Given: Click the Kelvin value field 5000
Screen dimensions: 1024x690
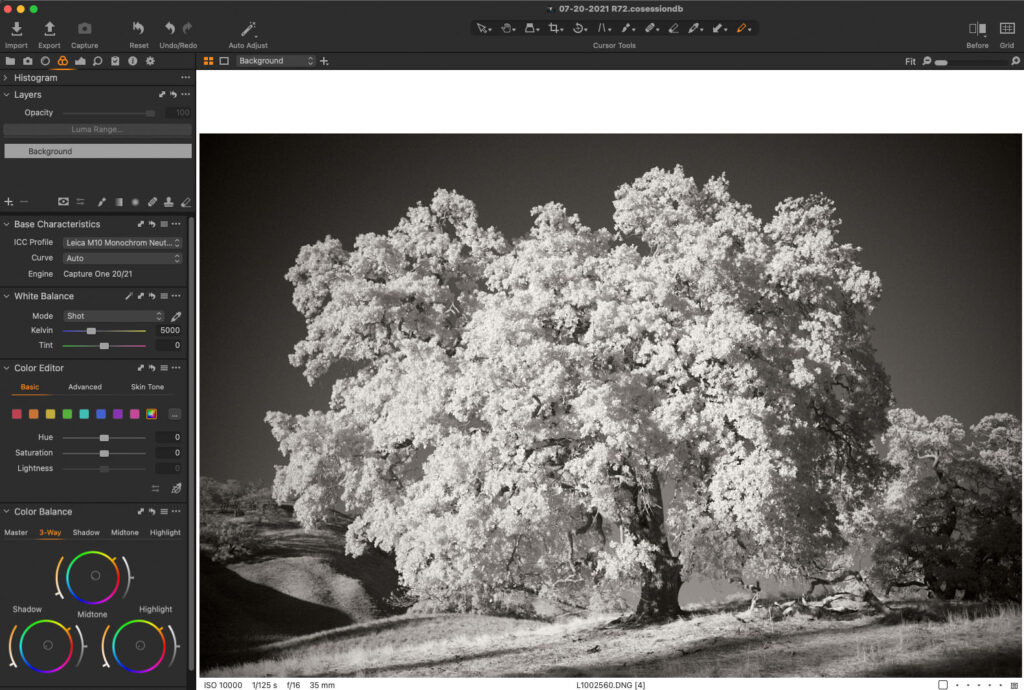Looking at the screenshot, I should pos(168,330).
